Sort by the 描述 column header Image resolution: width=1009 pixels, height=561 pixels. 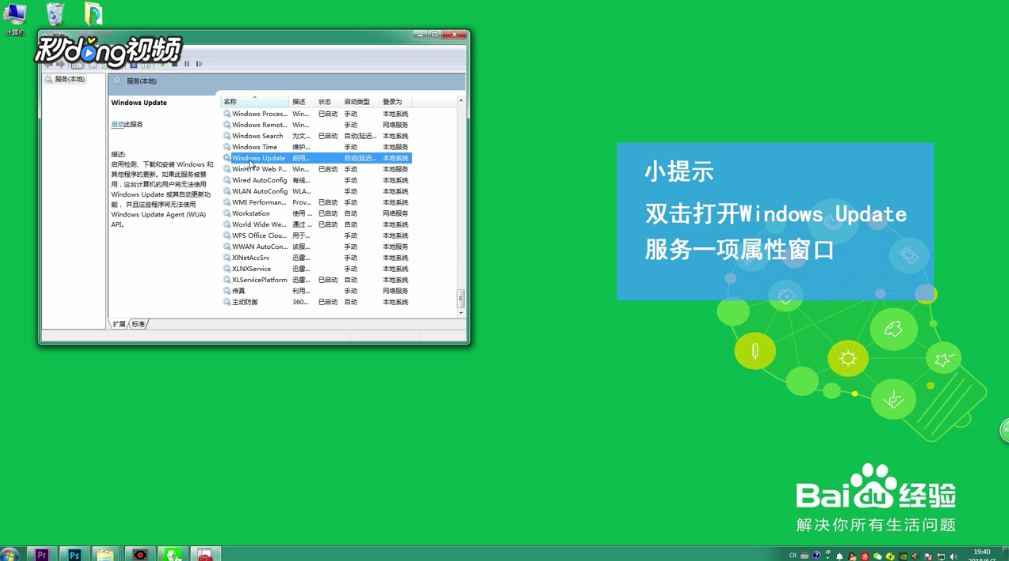click(302, 102)
